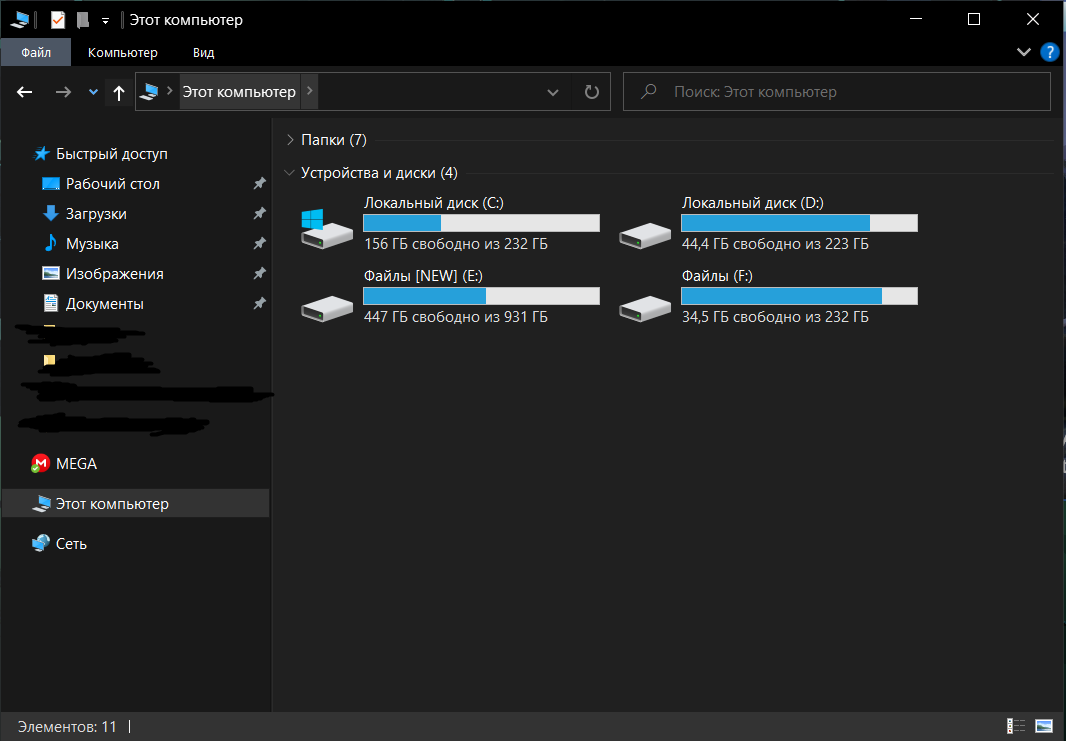Open Загрузки in the sidebar
Screen dimensions: 1066x741
(x=95, y=213)
